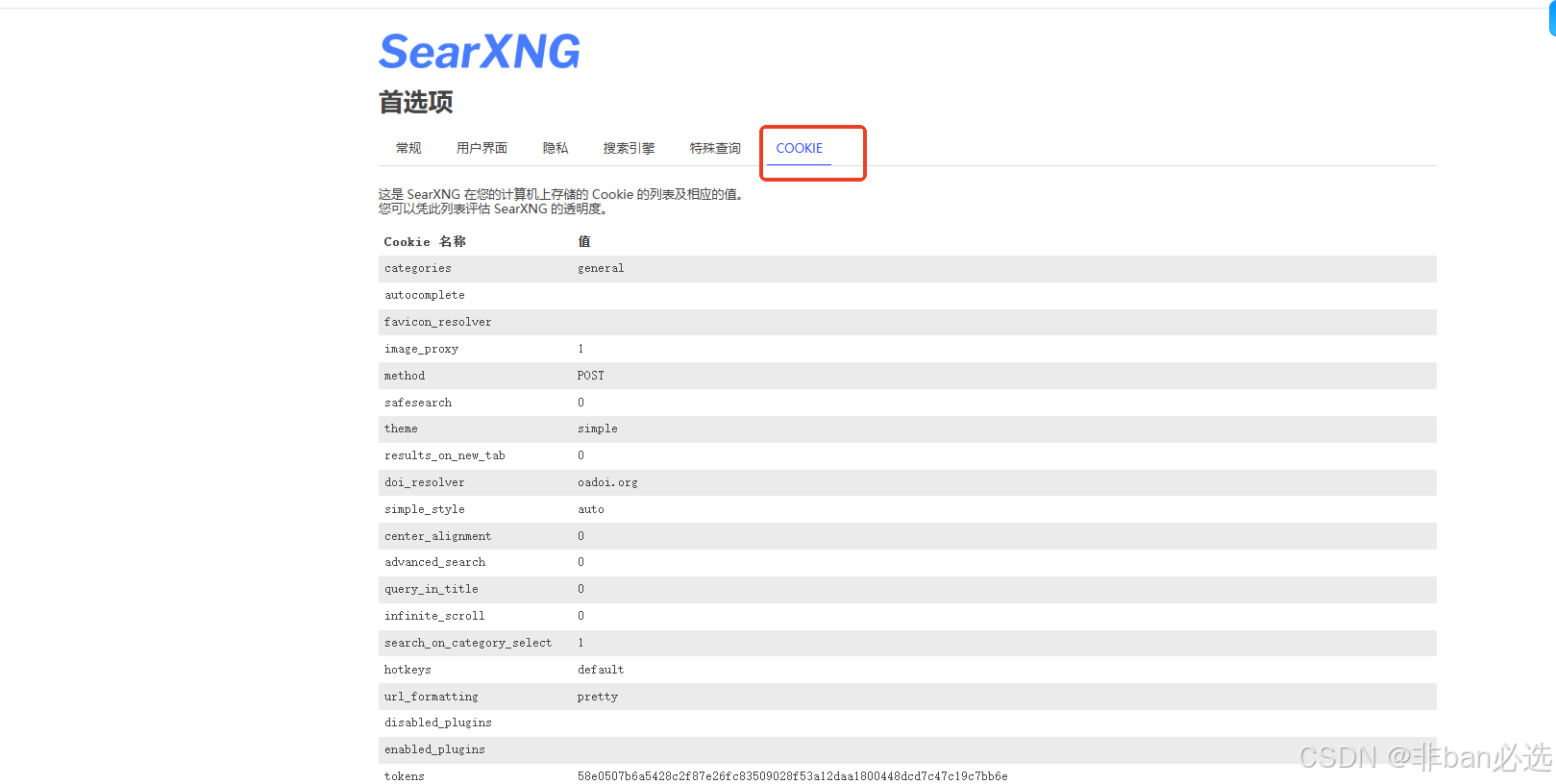Select the 'tokens' cookie name

405,776
